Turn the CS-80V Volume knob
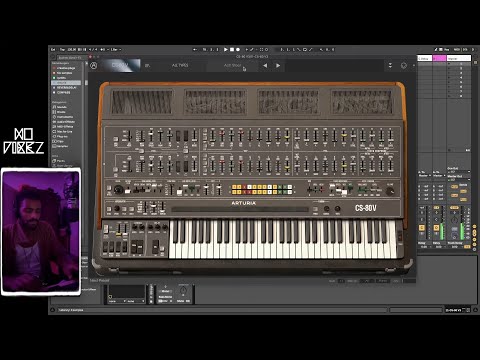480x360 pixels. [390, 191]
